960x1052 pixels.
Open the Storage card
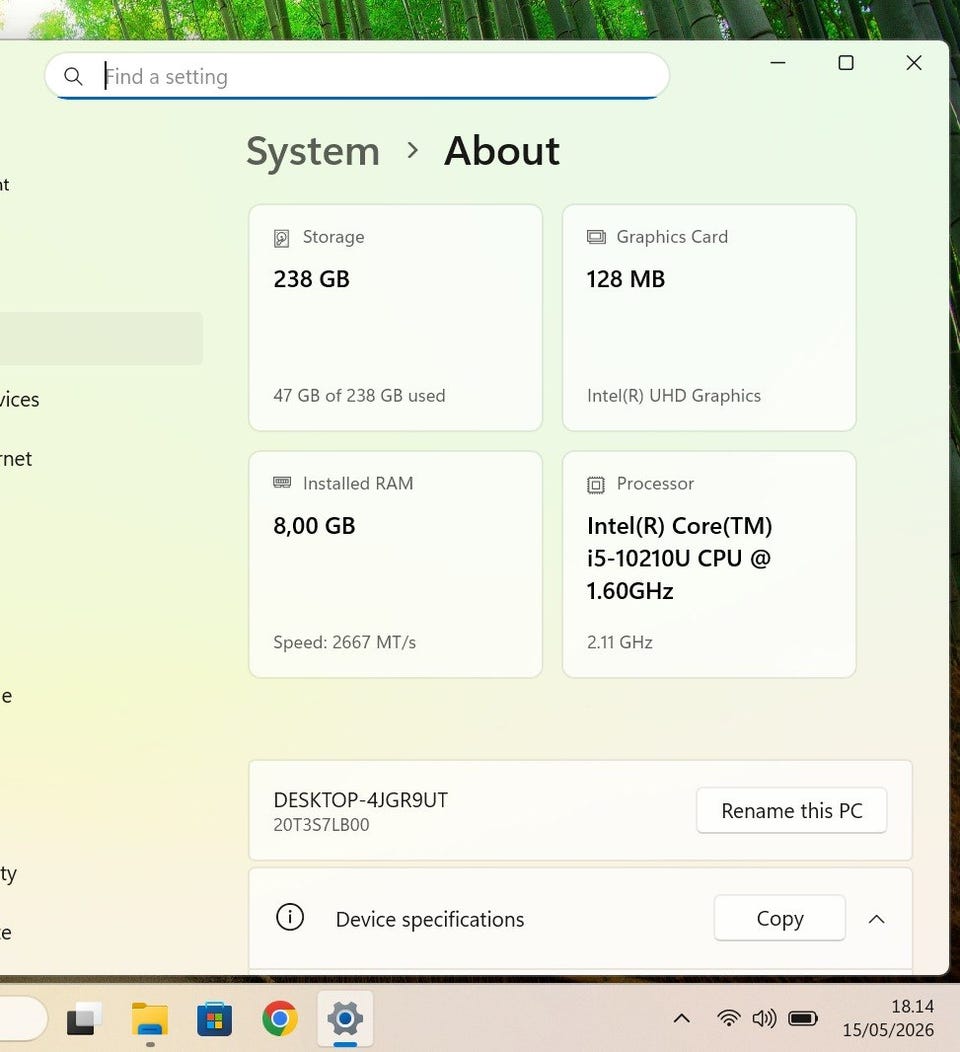pyautogui.click(x=395, y=317)
